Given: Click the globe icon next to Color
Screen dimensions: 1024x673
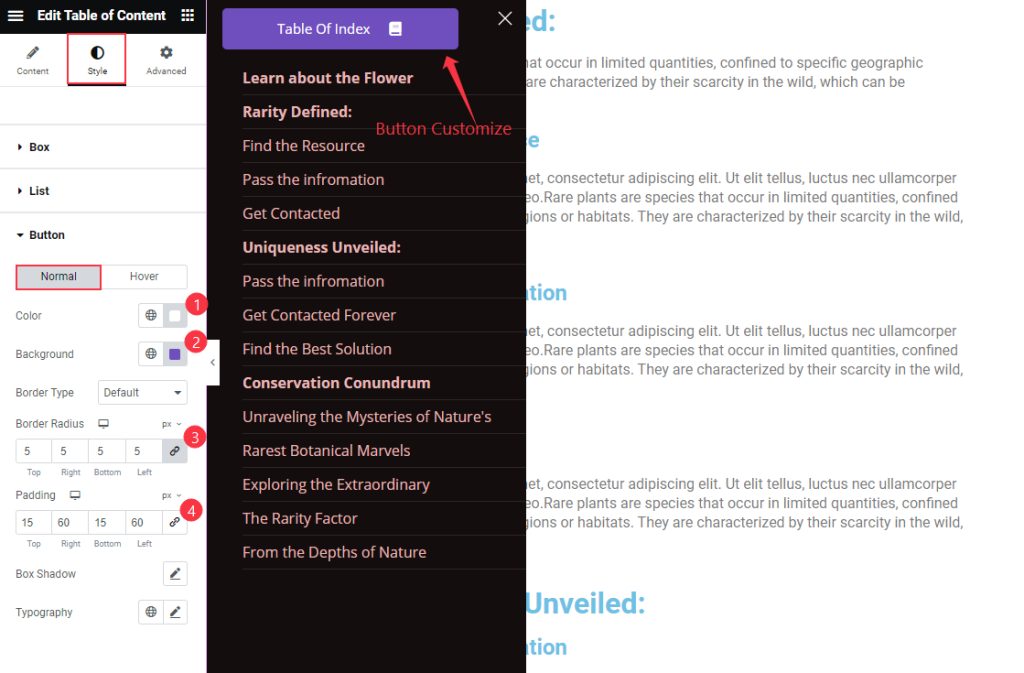Looking at the screenshot, I should tap(151, 315).
